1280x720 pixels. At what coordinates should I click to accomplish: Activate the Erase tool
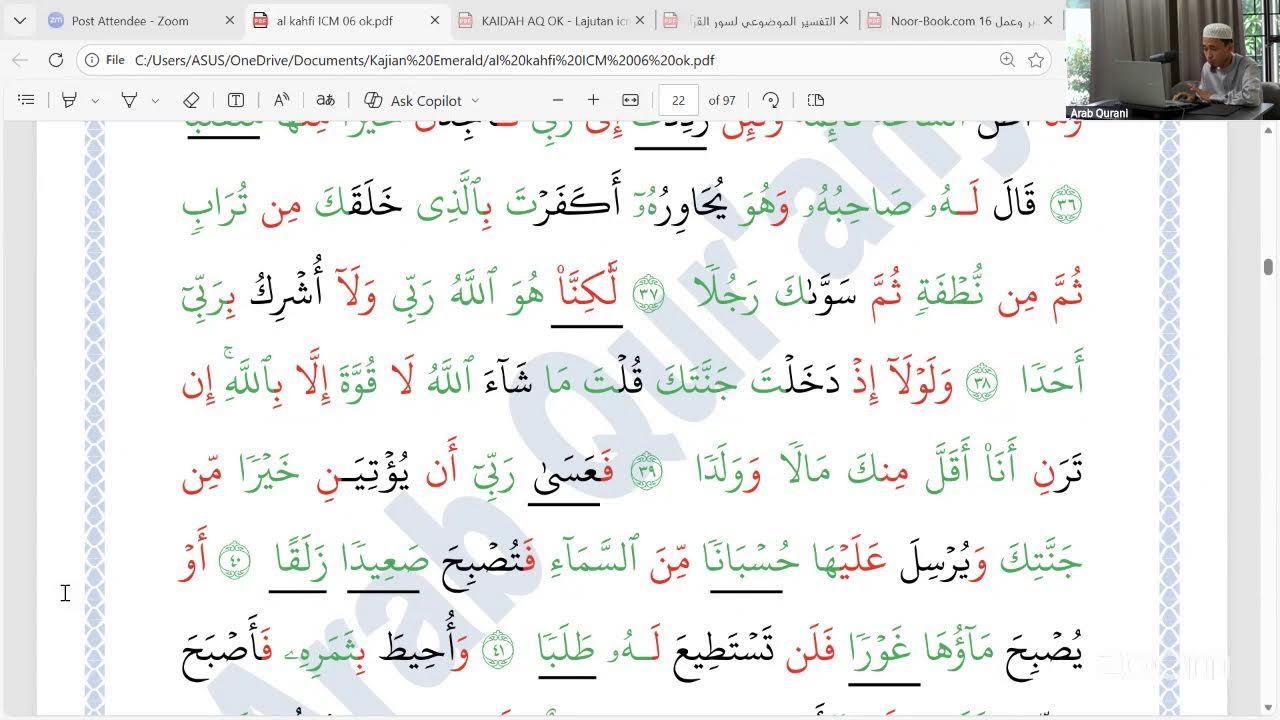pos(191,100)
